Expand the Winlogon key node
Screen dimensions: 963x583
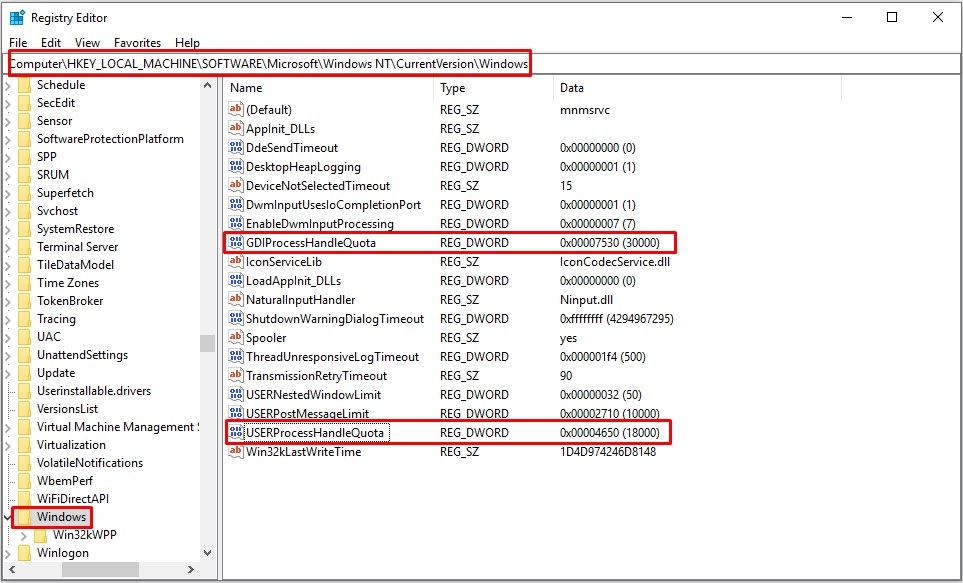click(x=9, y=552)
